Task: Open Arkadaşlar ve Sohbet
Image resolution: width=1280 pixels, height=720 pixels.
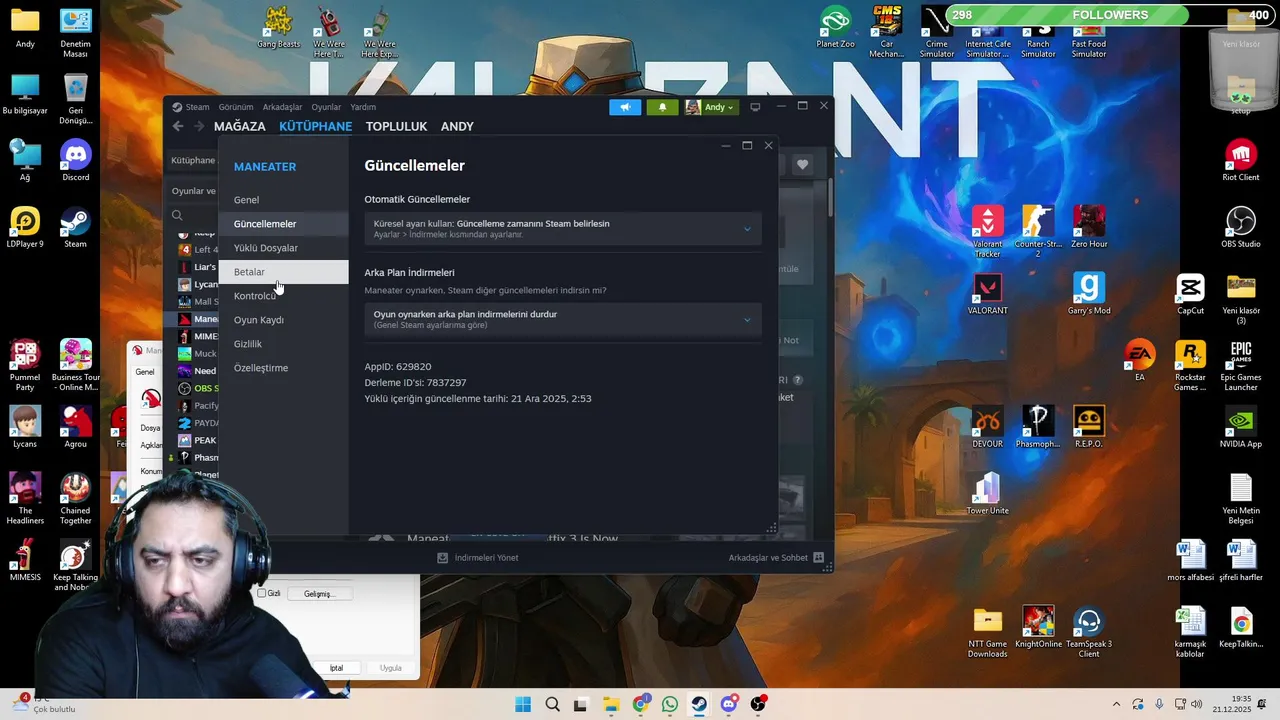Action: 776,558
